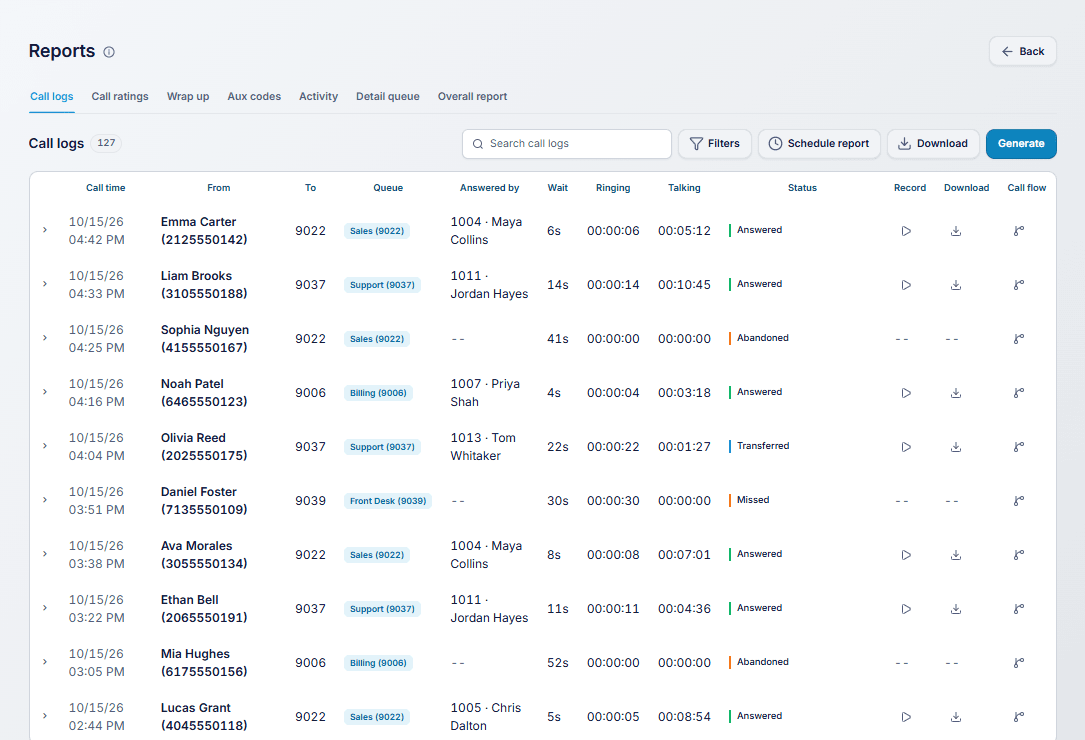Expand Daniel Foster's missed call row

[45, 500]
